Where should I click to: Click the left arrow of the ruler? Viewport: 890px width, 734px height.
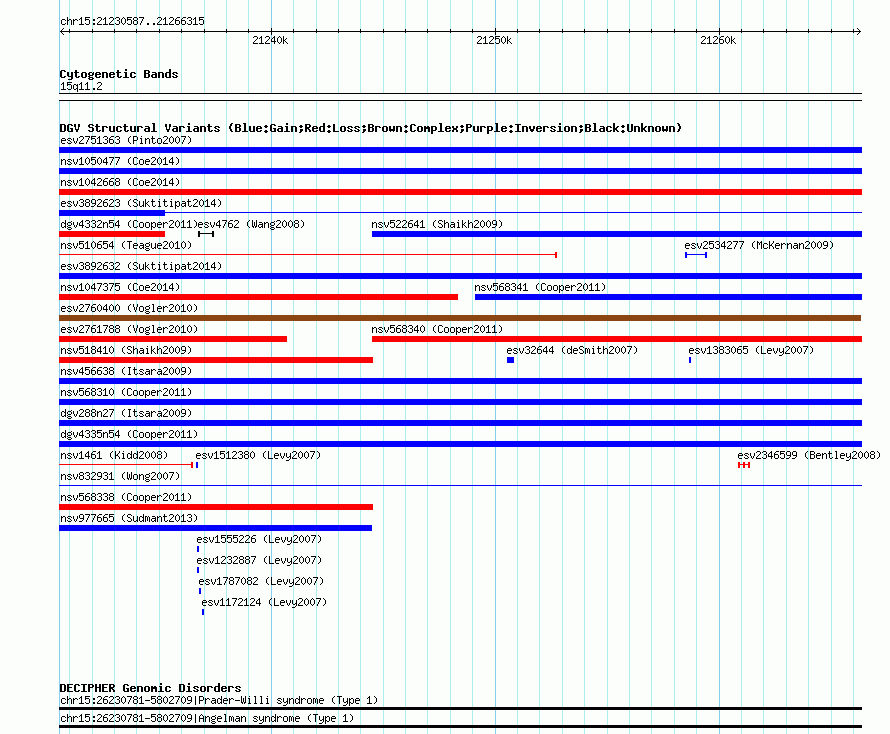pyautogui.click(x=64, y=31)
